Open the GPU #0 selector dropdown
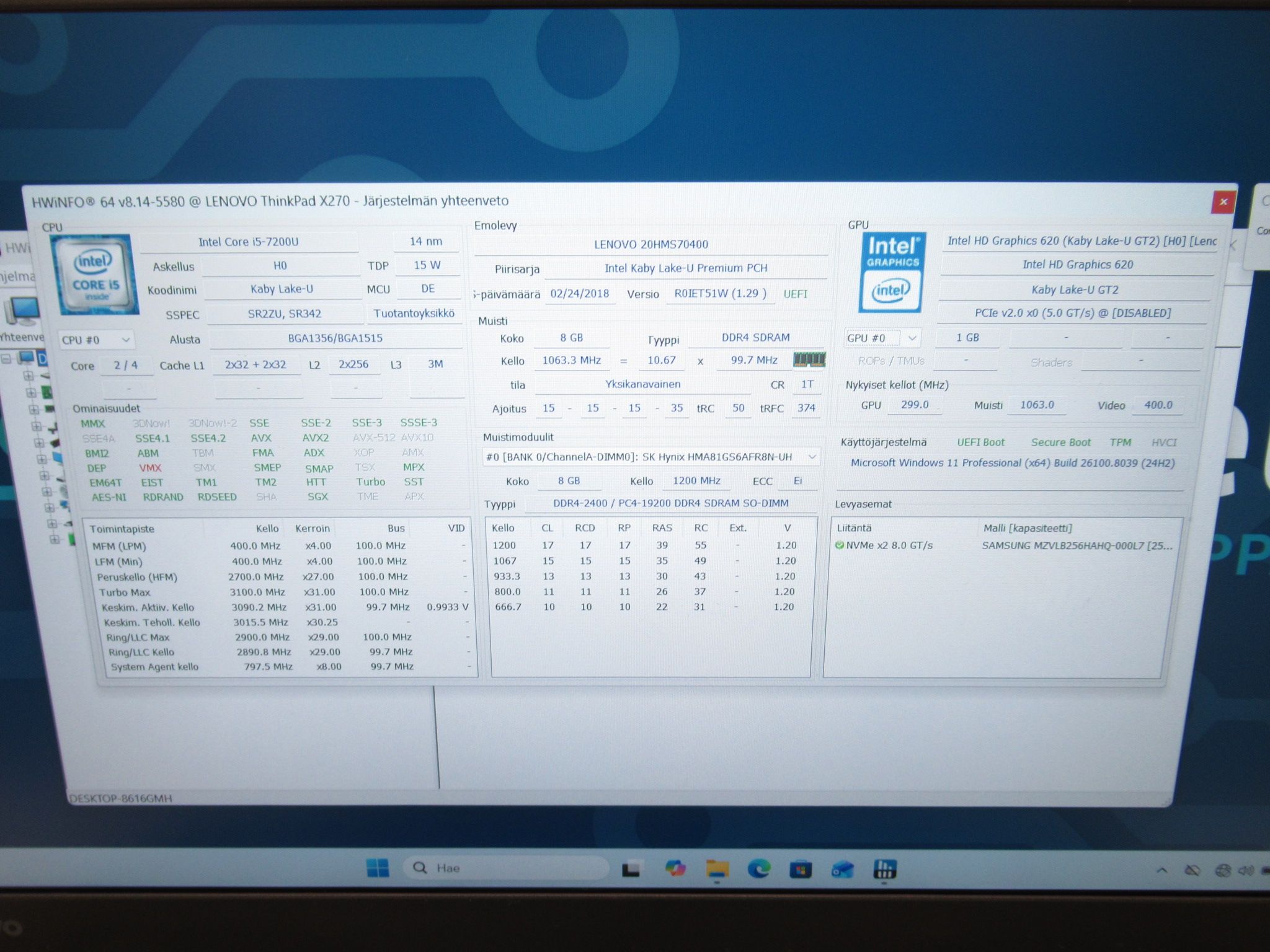The image size is (1270, 952). 882,338
